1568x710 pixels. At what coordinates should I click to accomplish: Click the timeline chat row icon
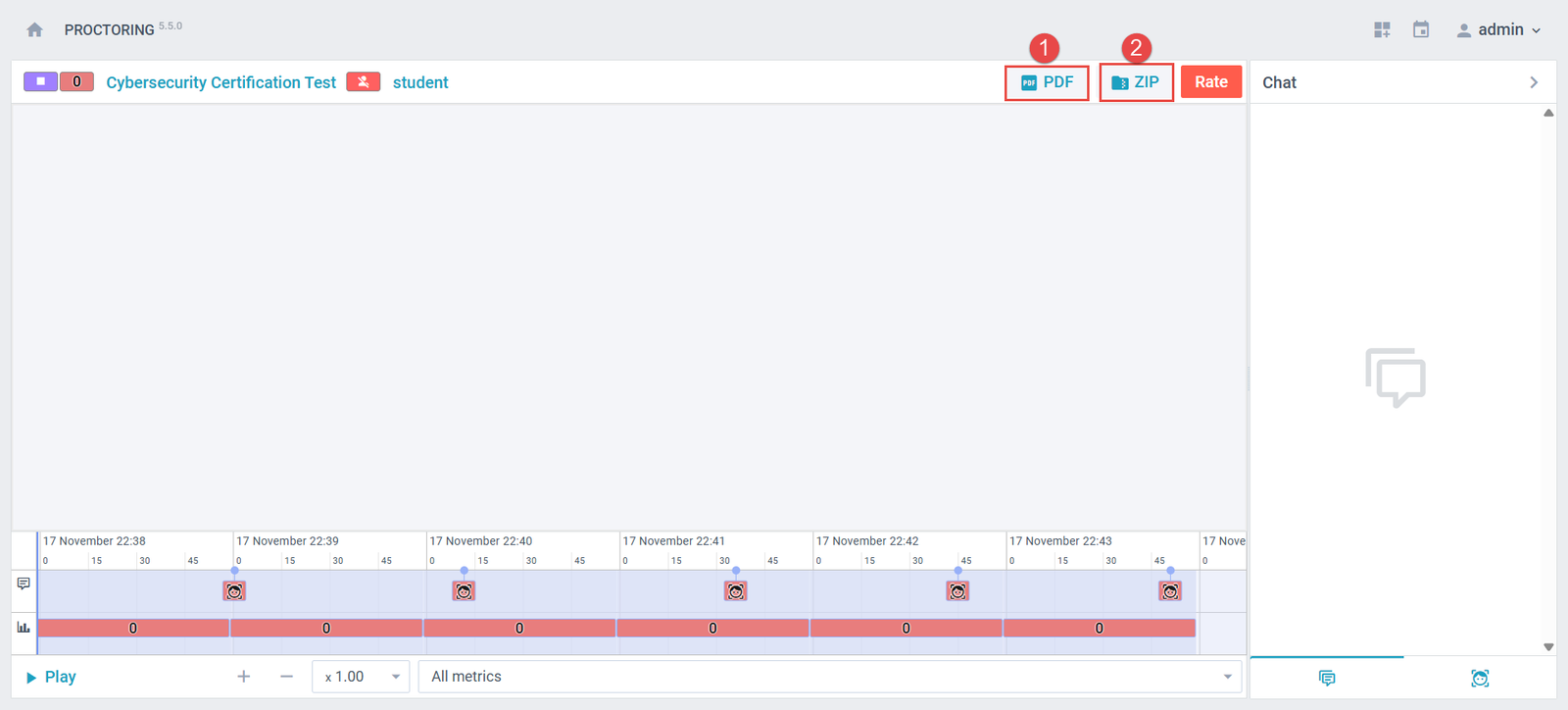pos(24,583)
